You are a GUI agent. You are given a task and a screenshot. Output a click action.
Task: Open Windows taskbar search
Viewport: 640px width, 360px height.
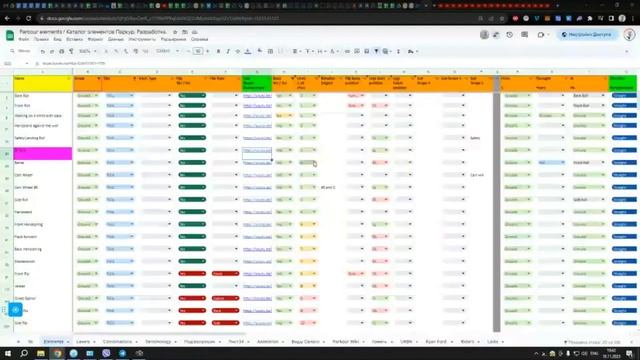pos(24,353)
